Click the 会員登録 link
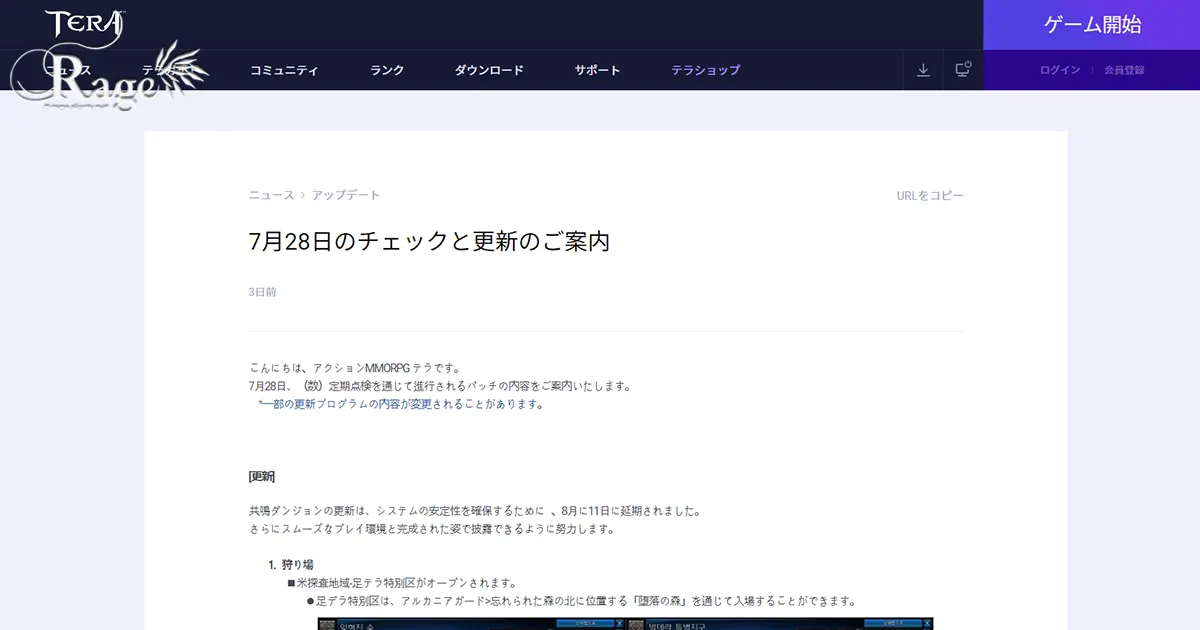Screen dimensions: 1200x630 1125,70
